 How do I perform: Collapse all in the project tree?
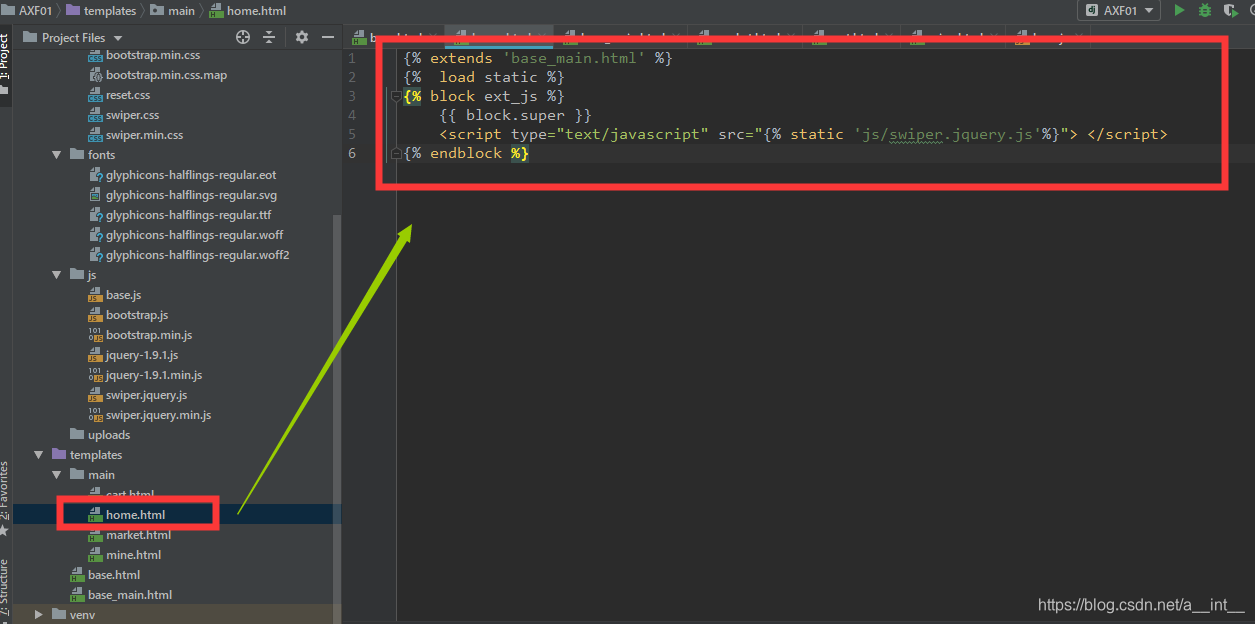[x=268, y=37]
